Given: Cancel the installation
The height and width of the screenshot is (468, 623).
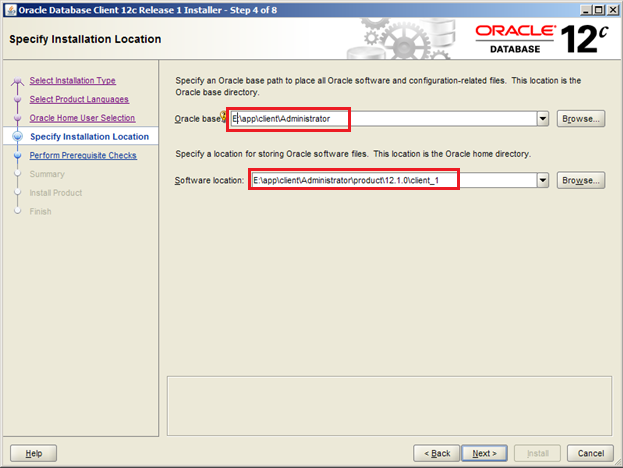Looking at the screenshot, I should pos(590,453).
